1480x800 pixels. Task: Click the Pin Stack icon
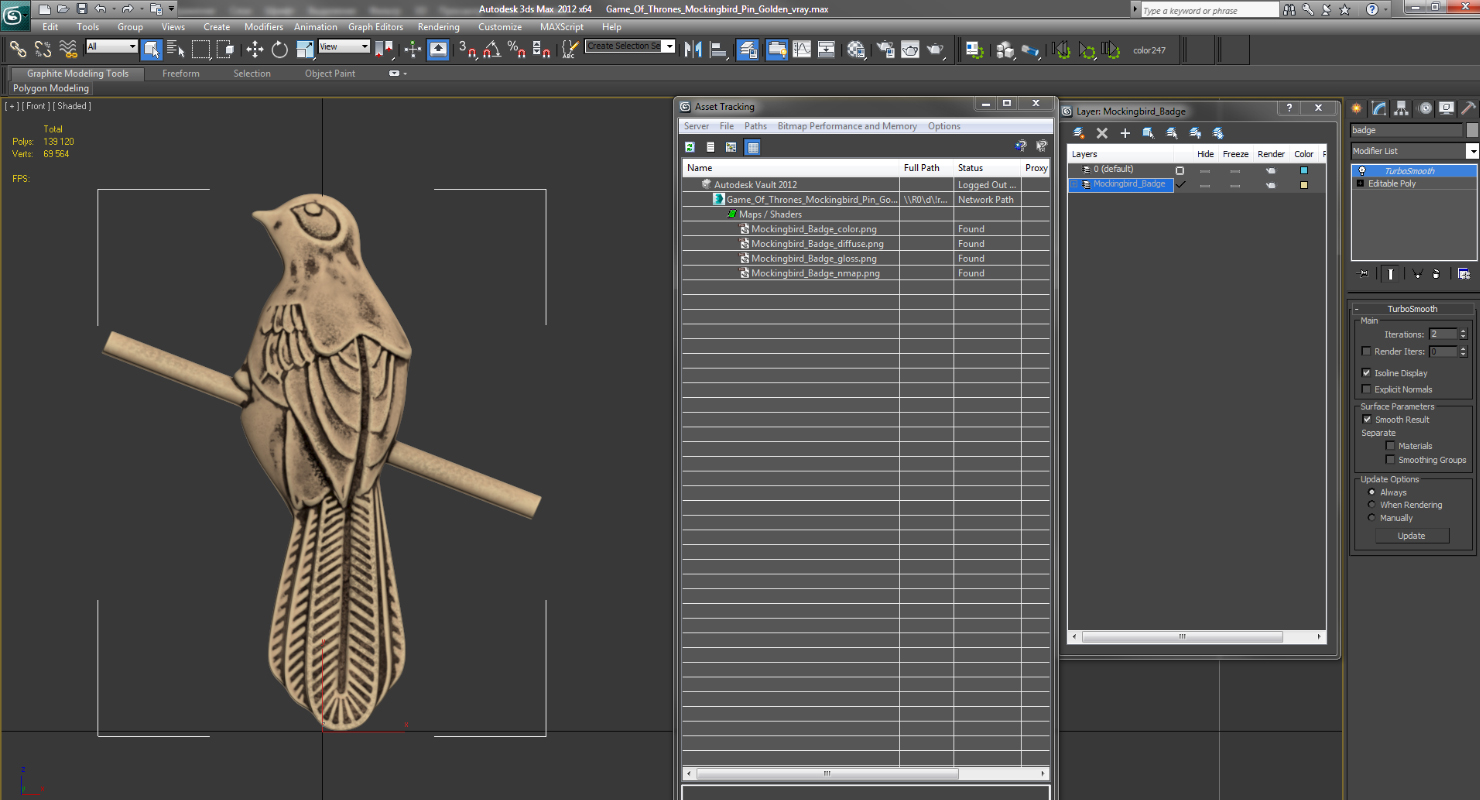(1363, 273)
